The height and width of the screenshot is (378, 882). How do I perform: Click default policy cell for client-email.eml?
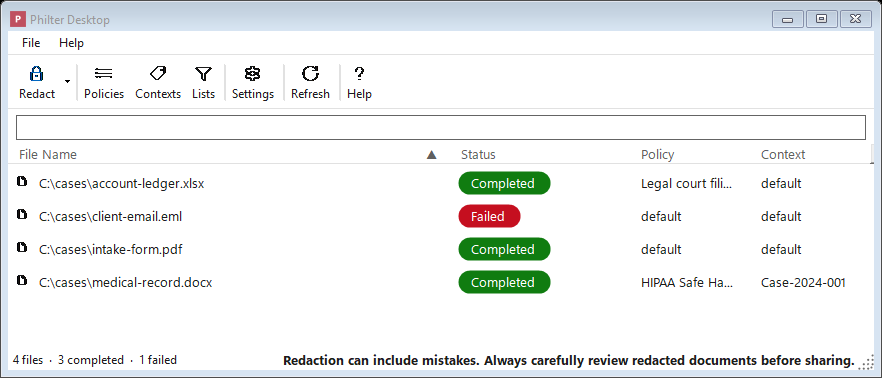click(661, 217)
